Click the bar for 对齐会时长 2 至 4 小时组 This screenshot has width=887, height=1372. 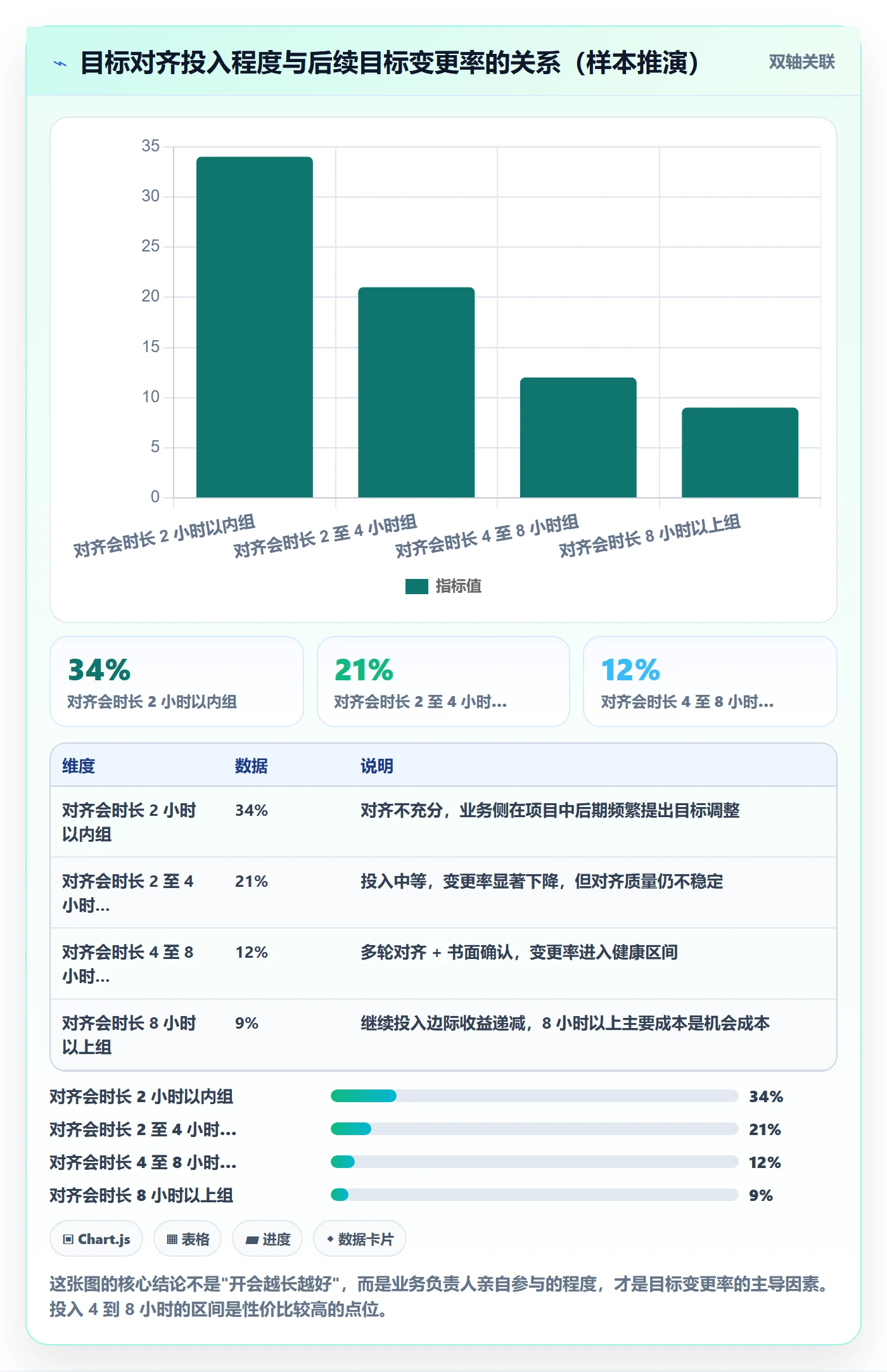416,393
